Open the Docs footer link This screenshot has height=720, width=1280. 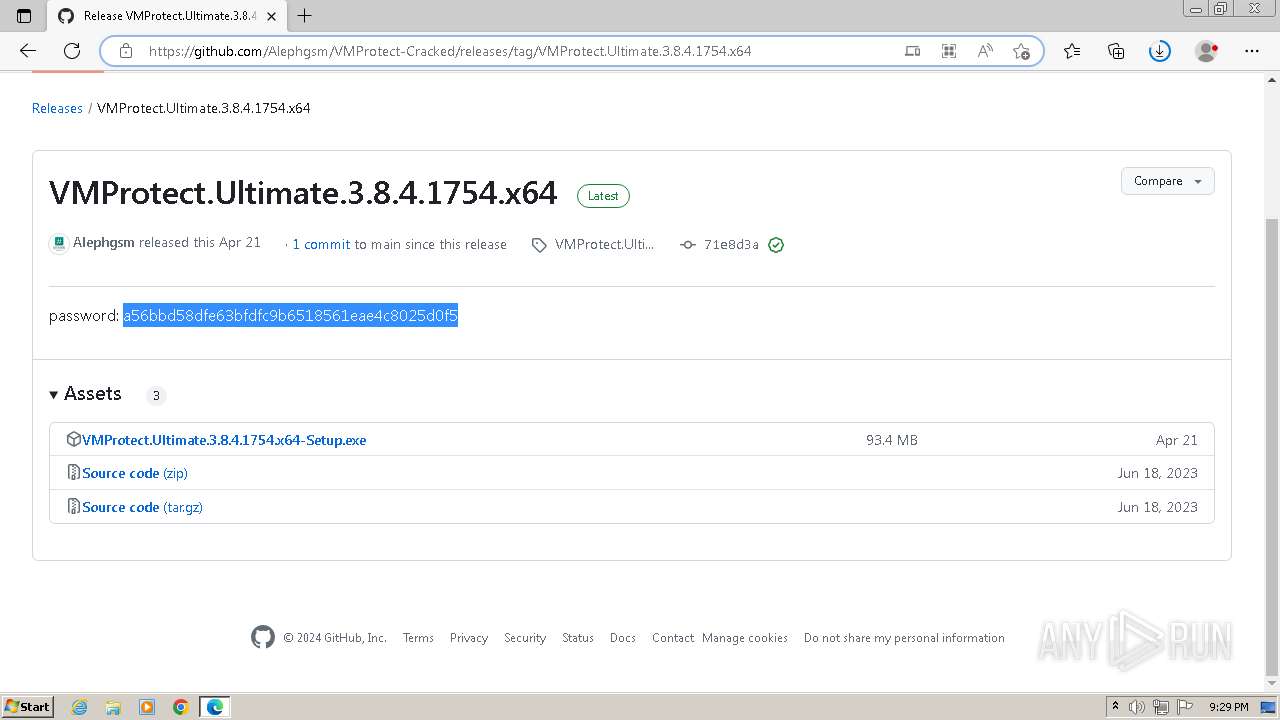tap(623, 638)
